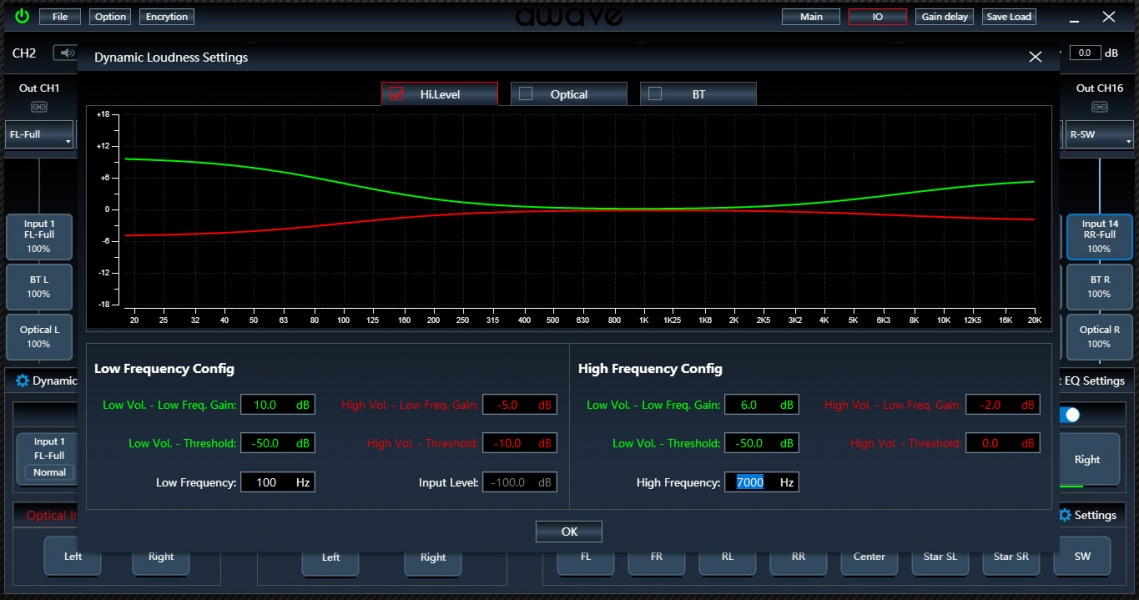Click the Star SL output button
The image size is (1139, 600).
940,556
